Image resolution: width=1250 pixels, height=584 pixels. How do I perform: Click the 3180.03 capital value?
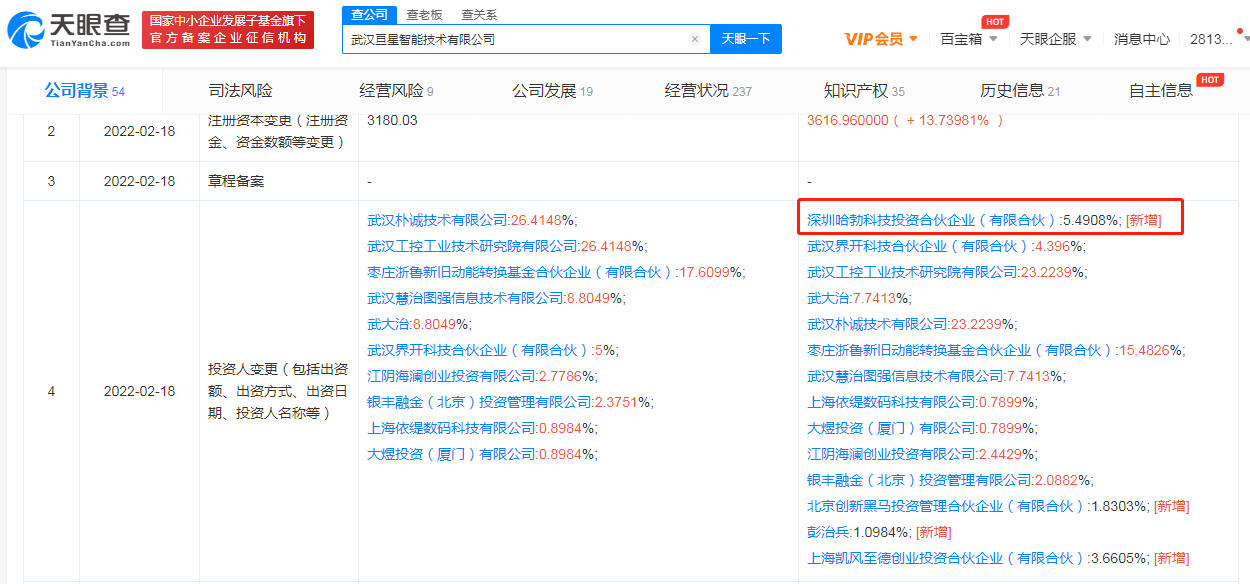click(x=392, y=120)
